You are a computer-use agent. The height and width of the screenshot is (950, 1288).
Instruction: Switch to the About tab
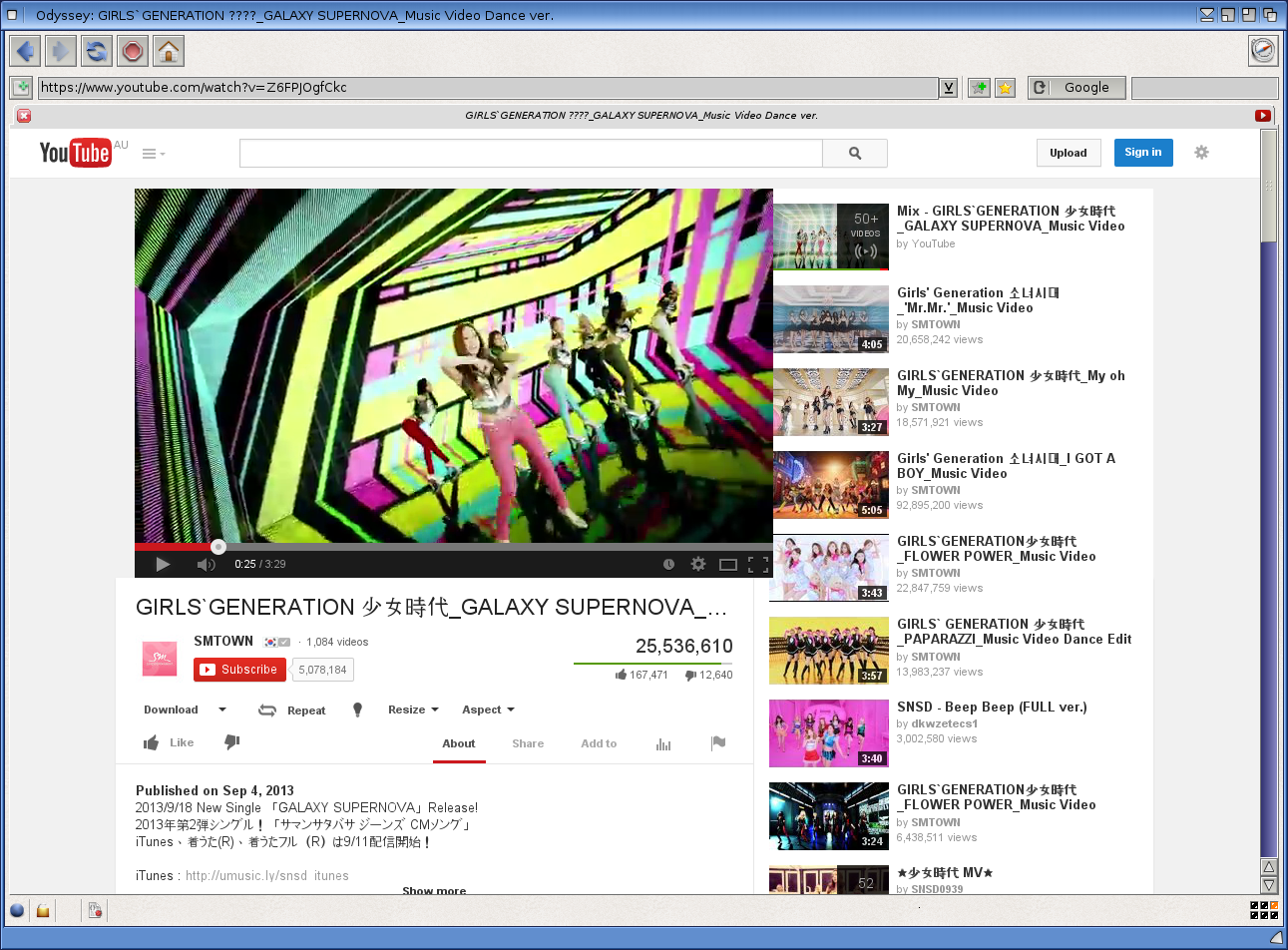coord(459,743)
